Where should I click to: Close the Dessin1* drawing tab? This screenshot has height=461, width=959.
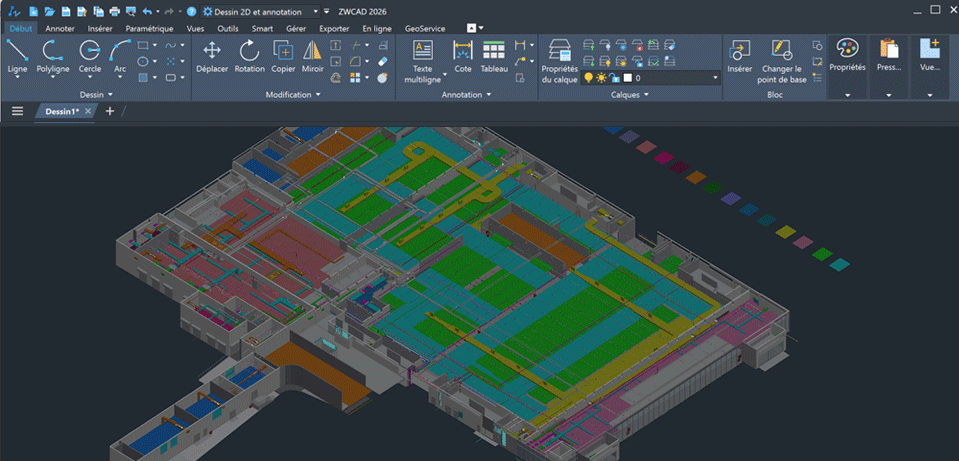click(87, 111)
